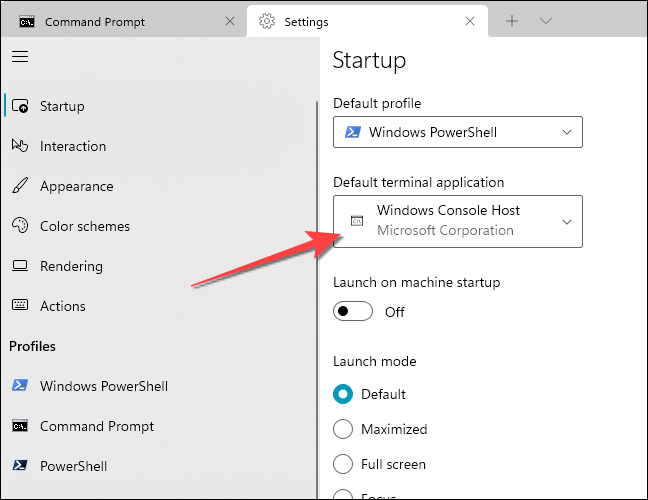Click the Actions keyboard icon

pos(20,306)
